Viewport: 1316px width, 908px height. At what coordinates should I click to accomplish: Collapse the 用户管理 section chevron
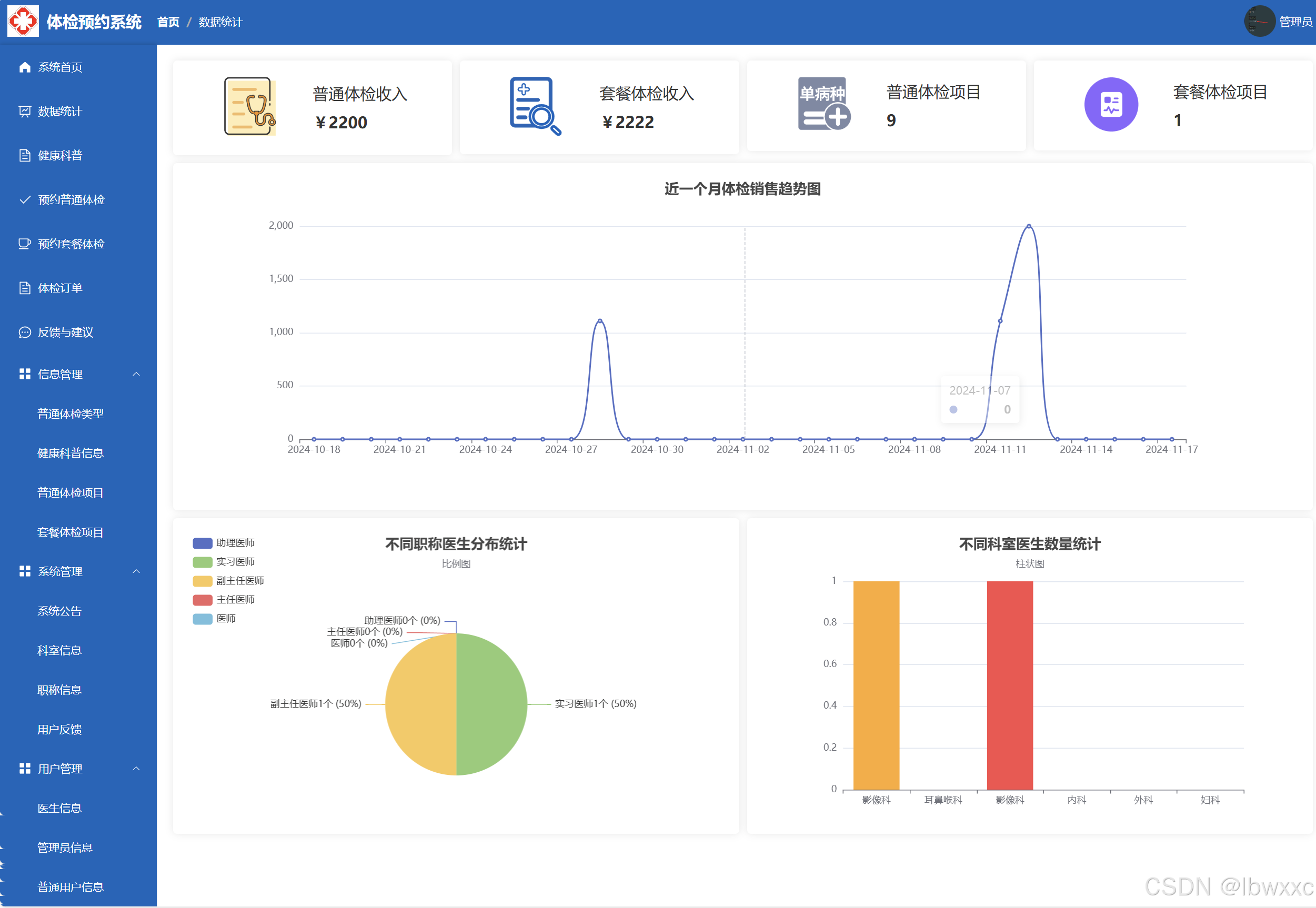tap(136, 769)
